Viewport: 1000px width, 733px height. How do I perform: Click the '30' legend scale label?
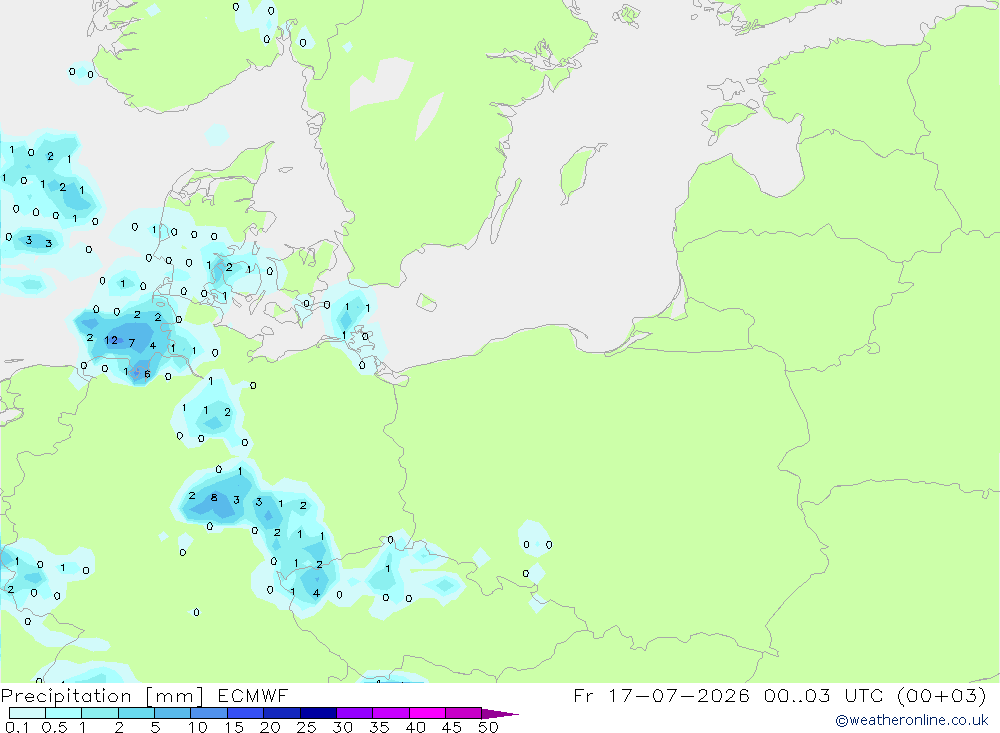(x=343, y=727)
